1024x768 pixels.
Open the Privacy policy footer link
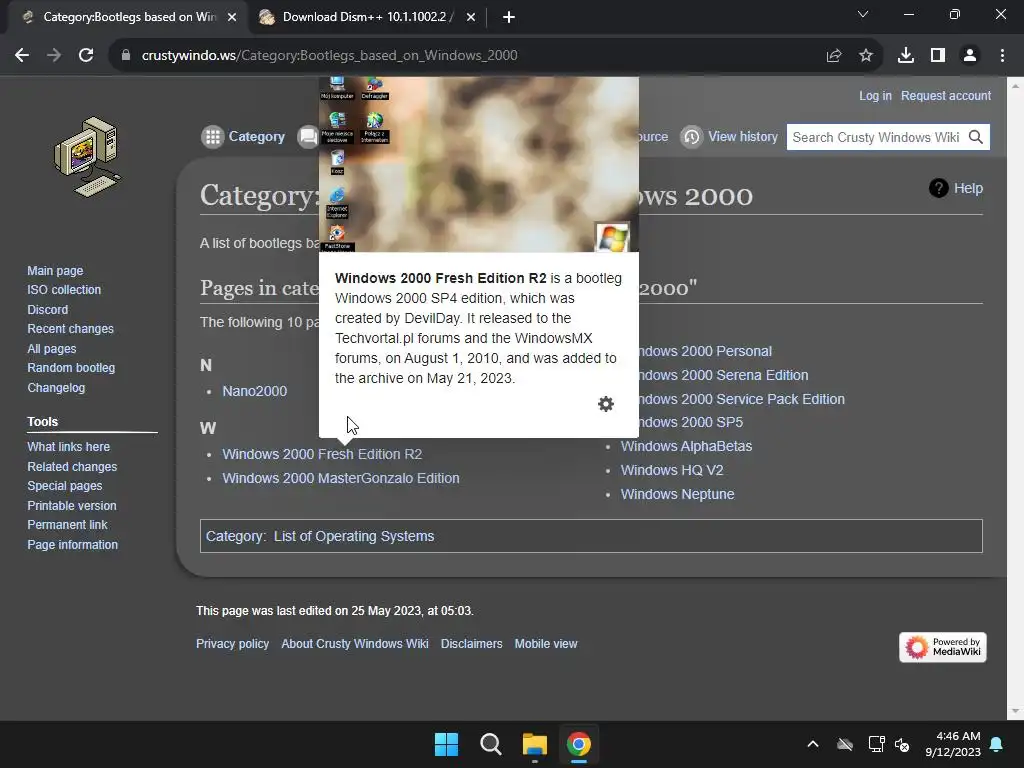[x=232, y=644]
